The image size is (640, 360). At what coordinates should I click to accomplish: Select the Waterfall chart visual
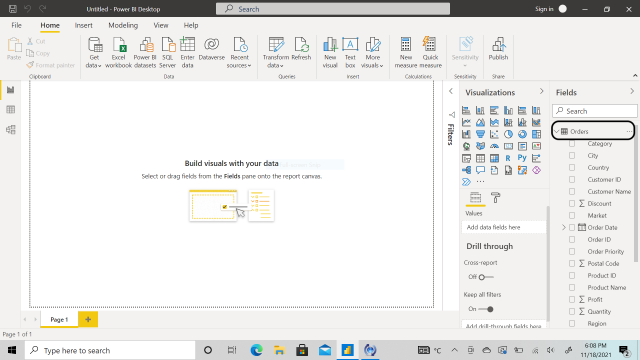tap(466, 134)
